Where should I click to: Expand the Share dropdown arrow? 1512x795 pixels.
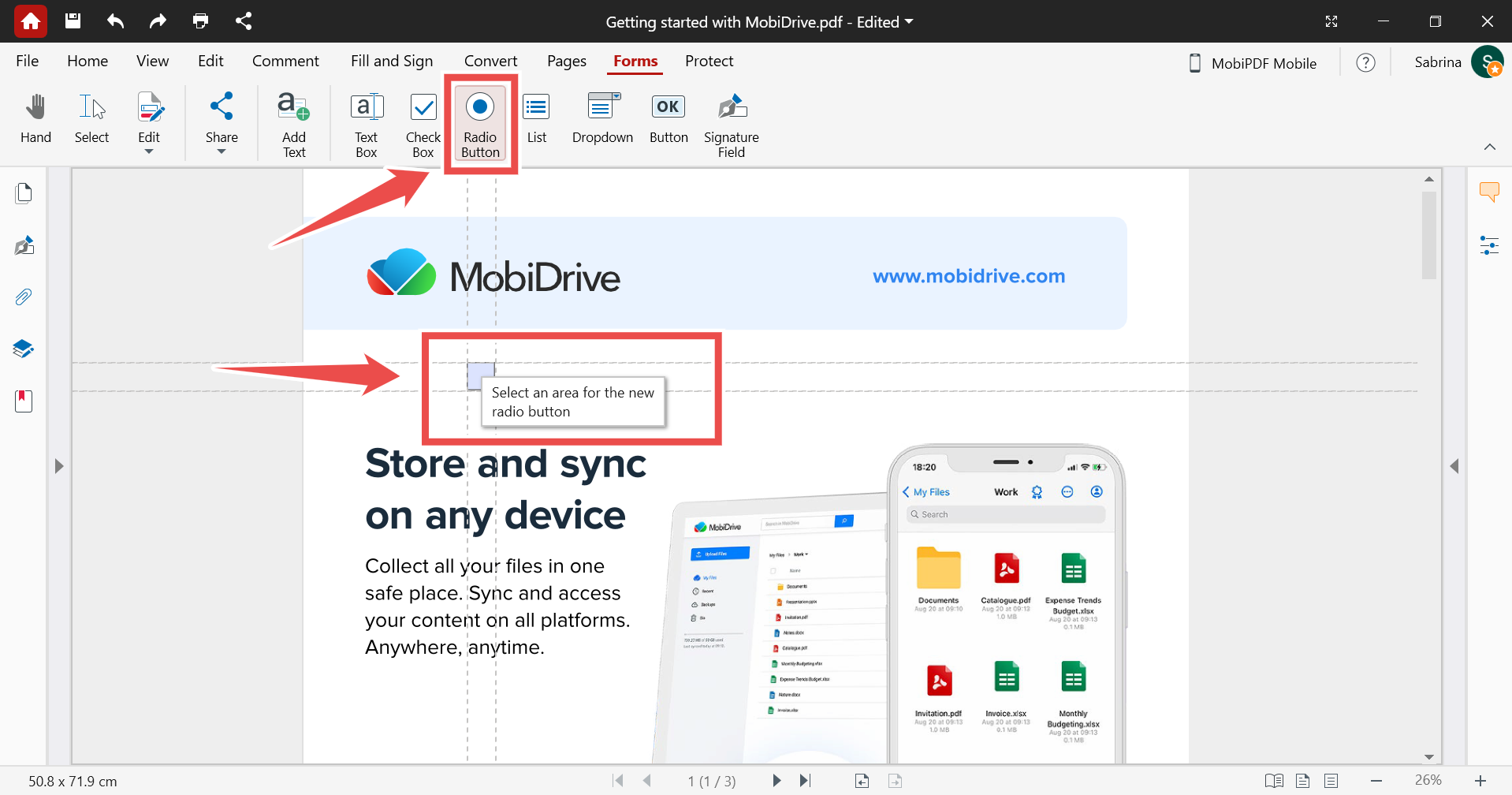(x=222, y=151)
